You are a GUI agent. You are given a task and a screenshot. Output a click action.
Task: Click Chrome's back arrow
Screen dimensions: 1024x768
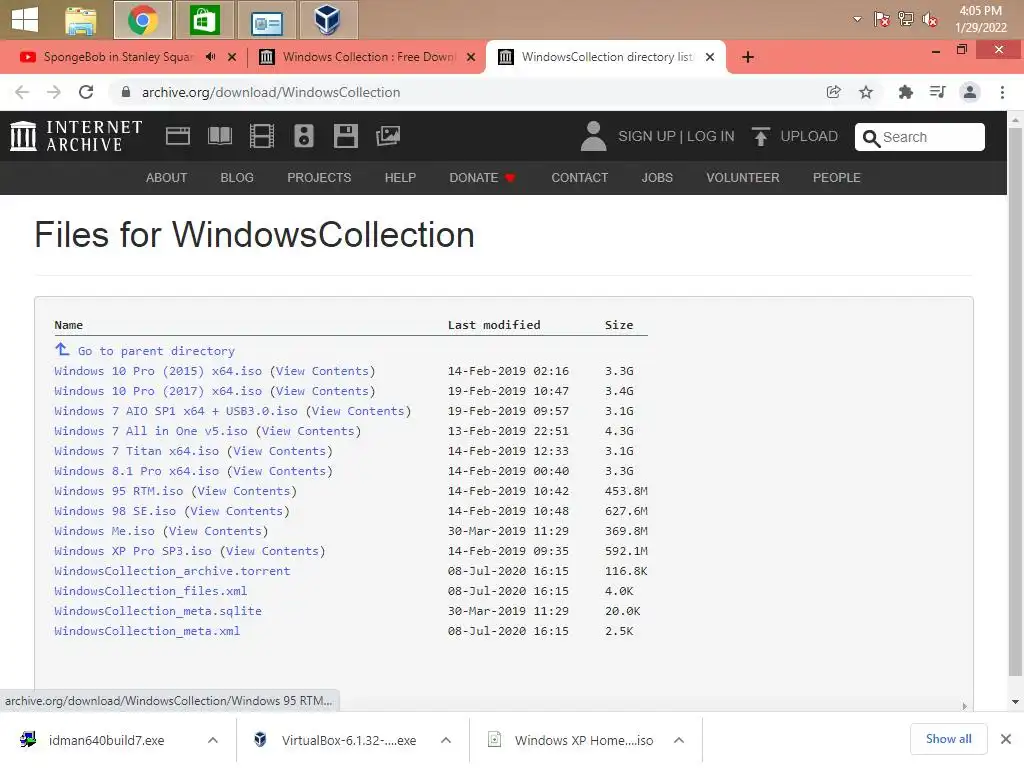(22, 92)
